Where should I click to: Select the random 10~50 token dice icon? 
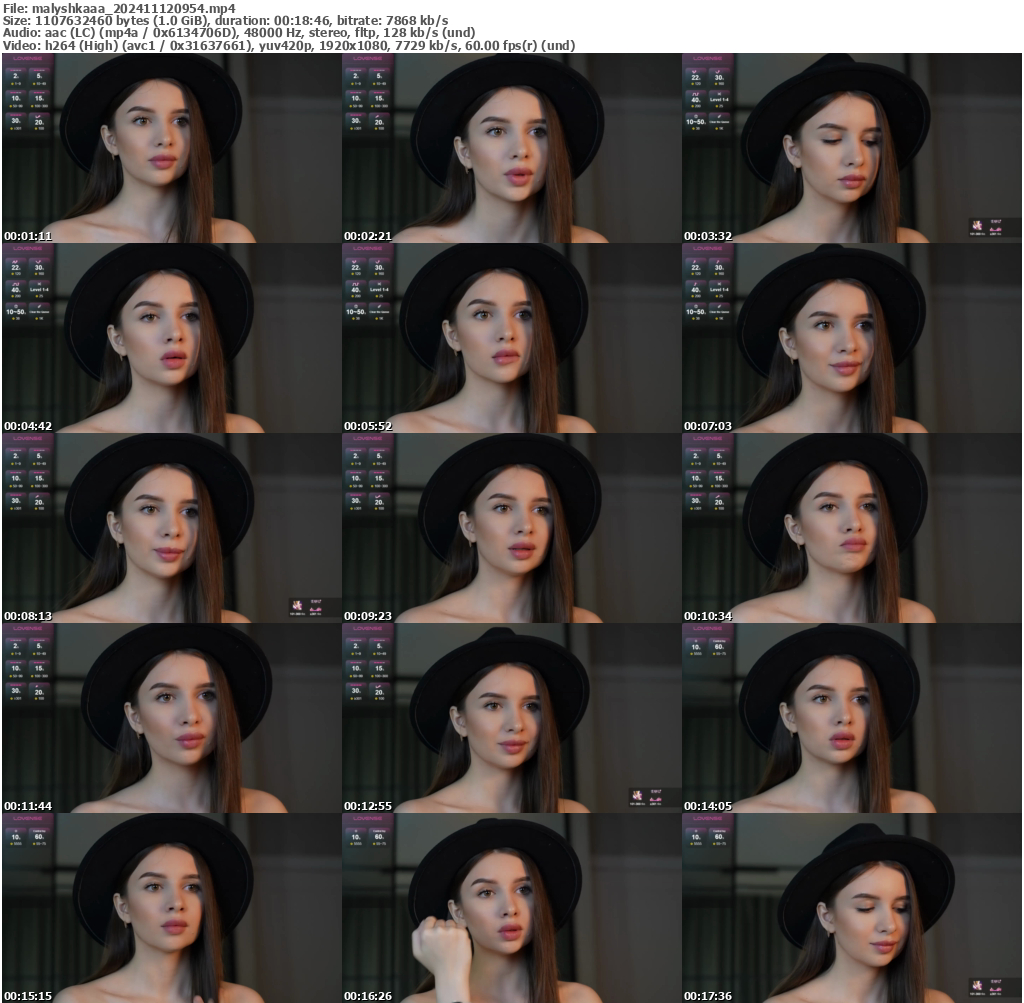[x=696, y=117]
